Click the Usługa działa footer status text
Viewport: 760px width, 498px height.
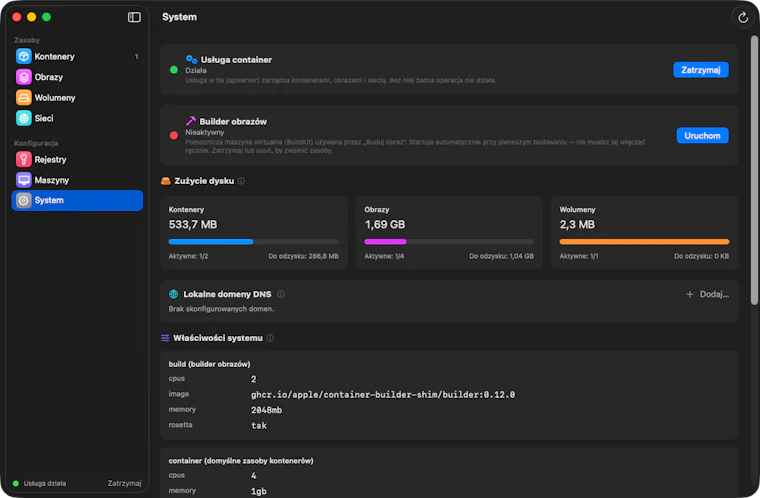point(45,483)
